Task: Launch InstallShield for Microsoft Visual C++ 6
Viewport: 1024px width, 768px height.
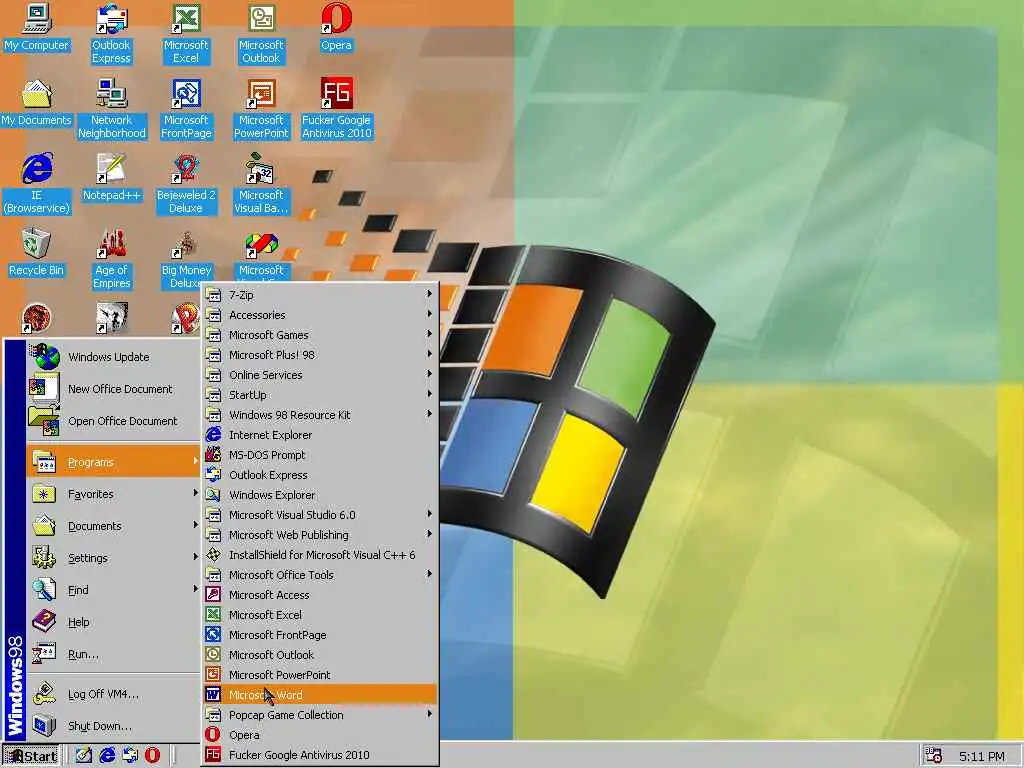Action: 320,554
